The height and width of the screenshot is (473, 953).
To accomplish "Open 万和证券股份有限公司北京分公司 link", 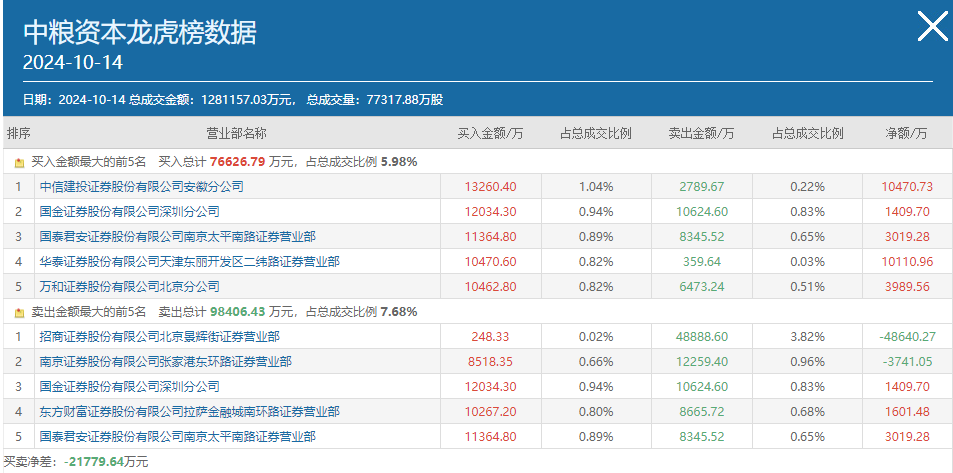I will pos(129,286).
